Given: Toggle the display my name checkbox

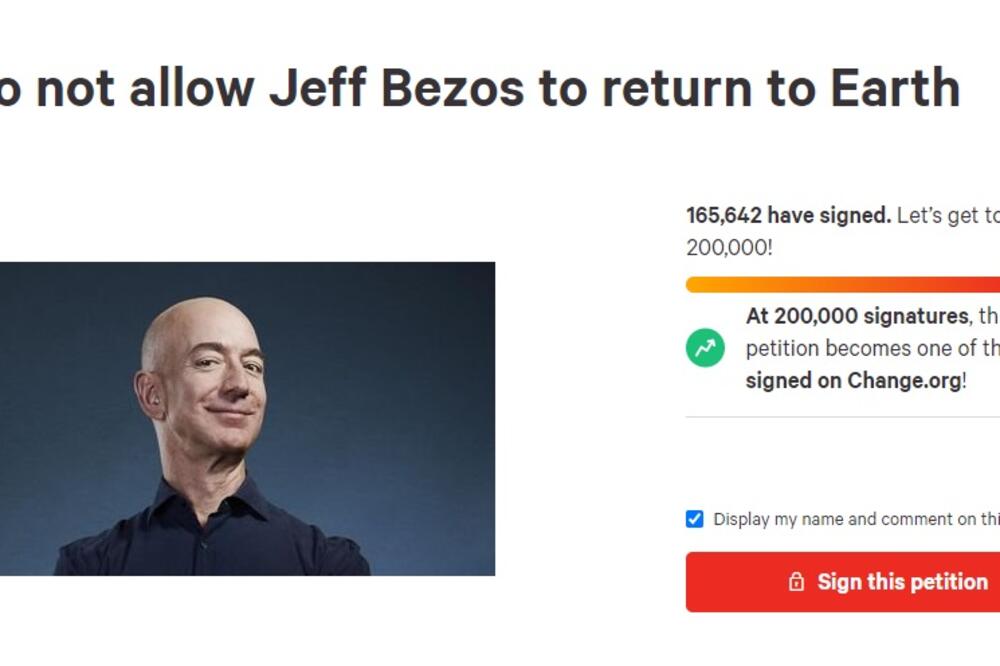Looking at the screenshot, I should point(695,519).
